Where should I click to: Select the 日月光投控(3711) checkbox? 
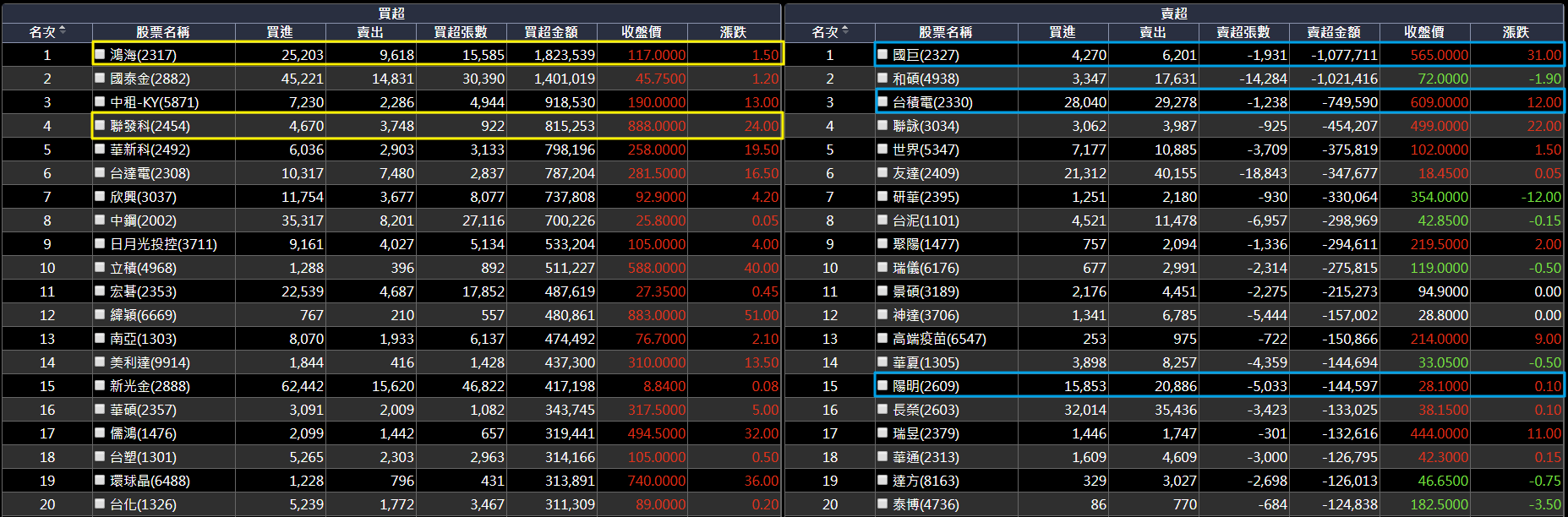pos(100,243)
